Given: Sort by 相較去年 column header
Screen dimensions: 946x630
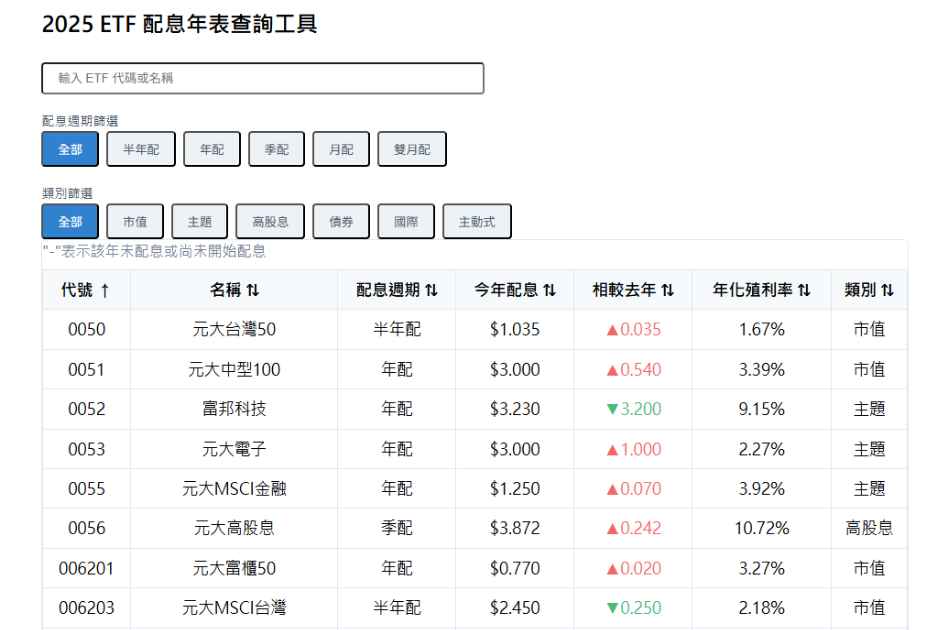Looking at the screenshot, I should 632,290.
